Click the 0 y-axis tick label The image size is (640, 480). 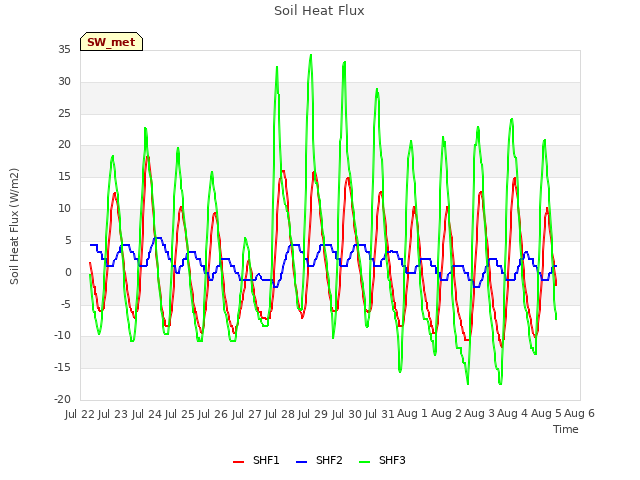click(68, 272)
